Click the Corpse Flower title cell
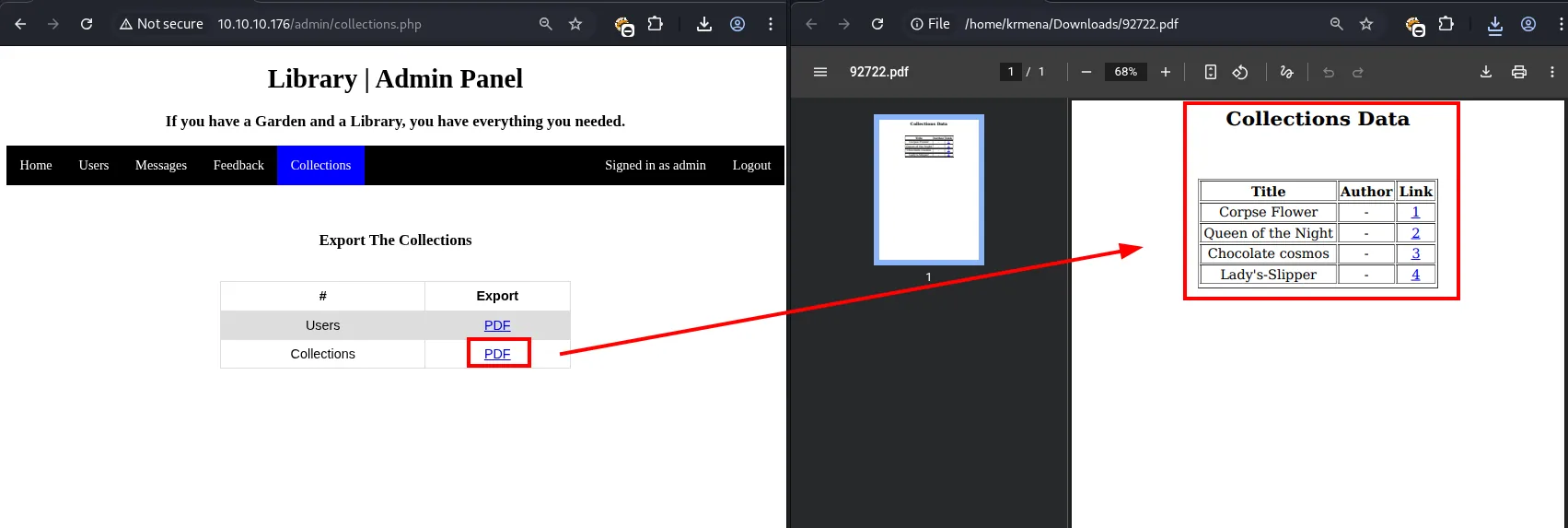 1268,212
